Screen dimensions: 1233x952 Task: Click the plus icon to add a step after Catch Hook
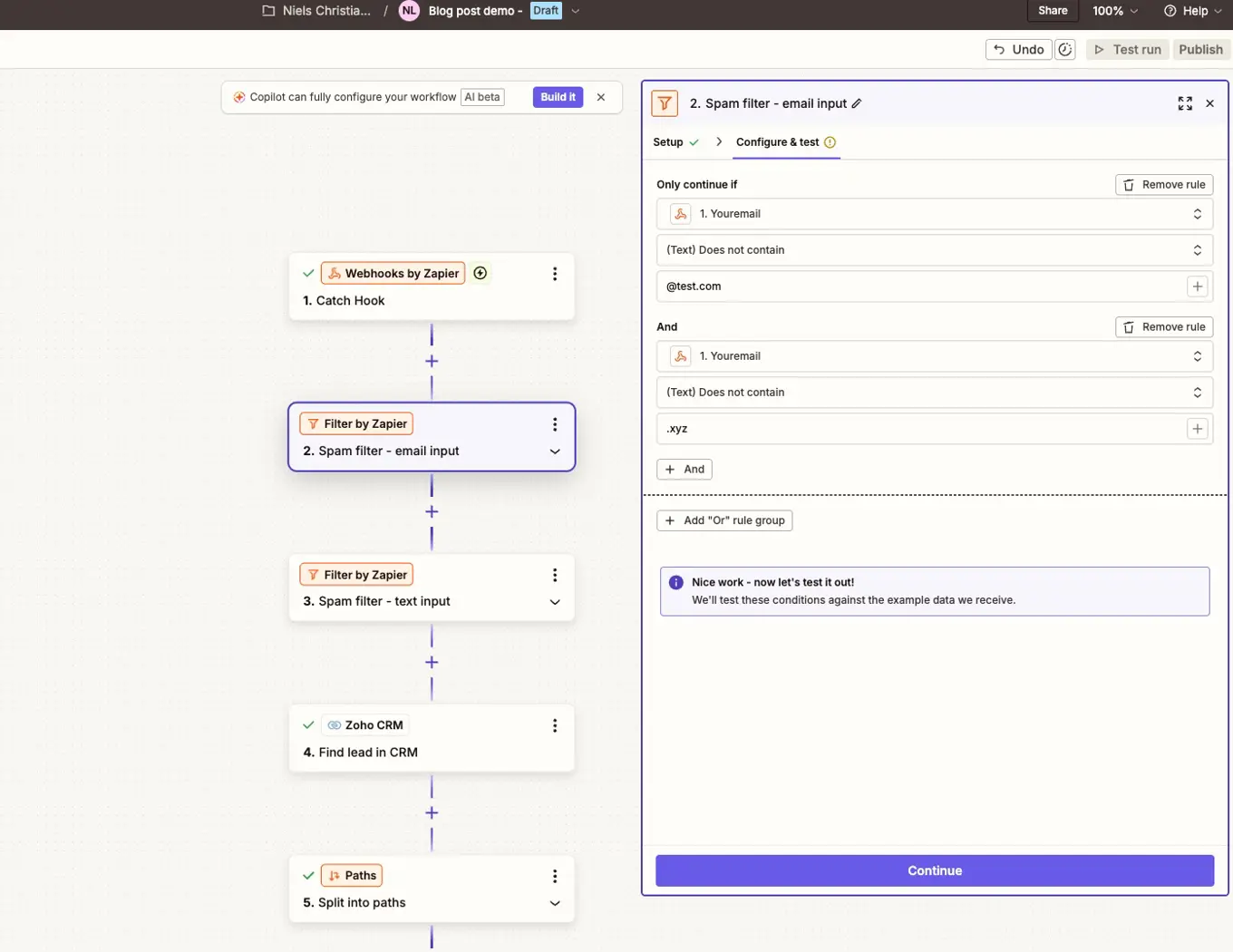click(432, 361)
